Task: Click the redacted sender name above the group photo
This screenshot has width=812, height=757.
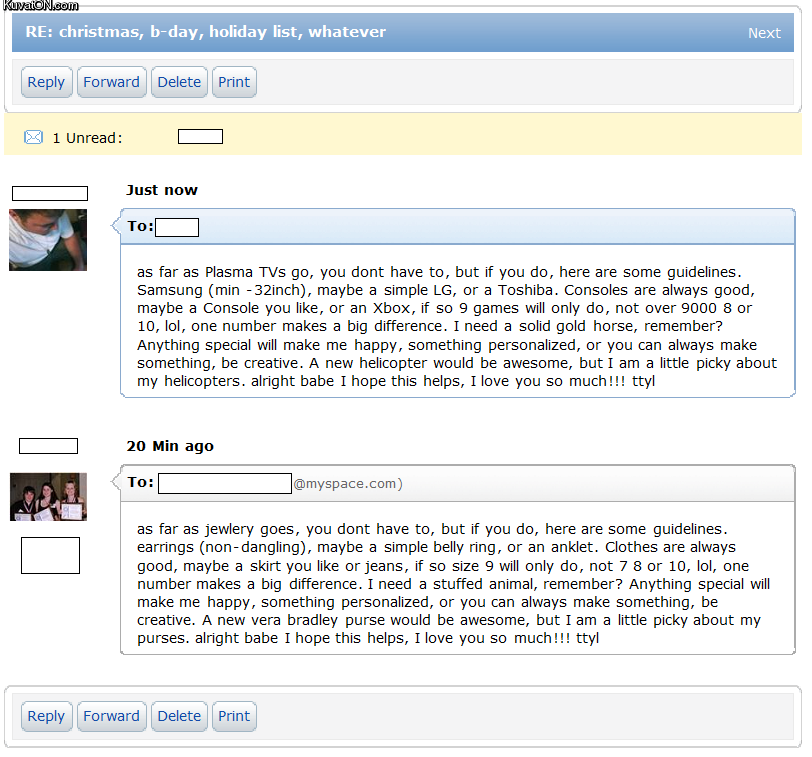Action: pyautogui.click(x=48, y=446)
